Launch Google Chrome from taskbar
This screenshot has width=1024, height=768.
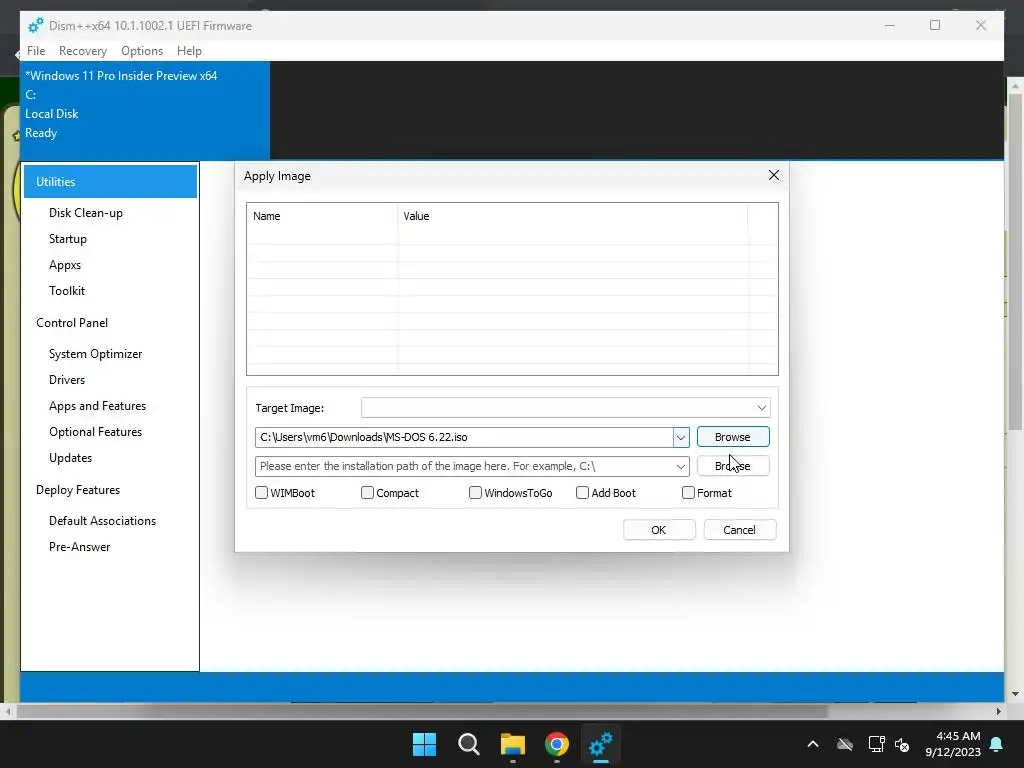(556, 744)
